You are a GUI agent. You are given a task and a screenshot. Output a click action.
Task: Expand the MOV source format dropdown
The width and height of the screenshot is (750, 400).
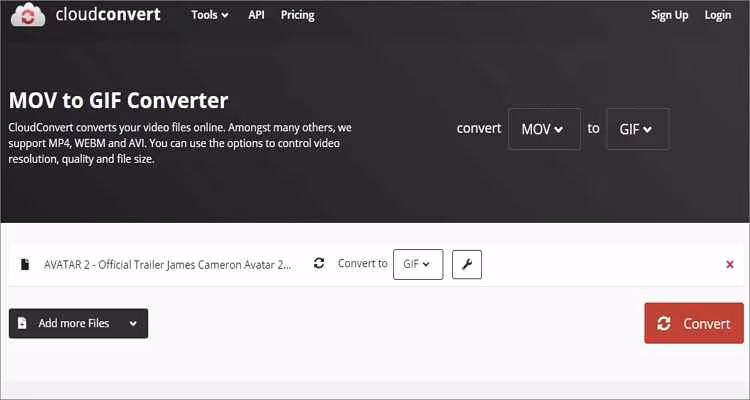[544, 129]
